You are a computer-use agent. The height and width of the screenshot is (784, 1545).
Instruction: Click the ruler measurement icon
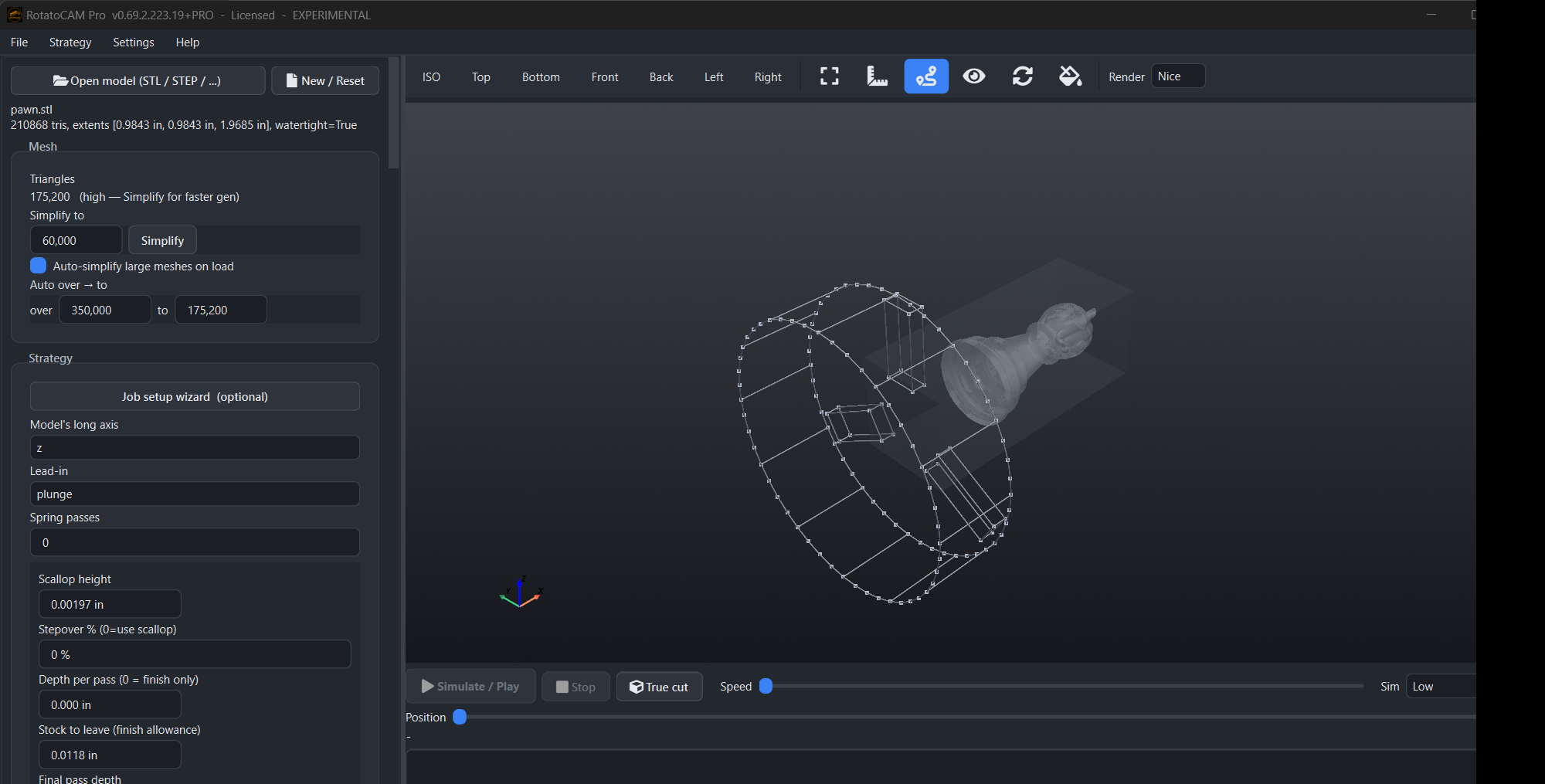877,76
